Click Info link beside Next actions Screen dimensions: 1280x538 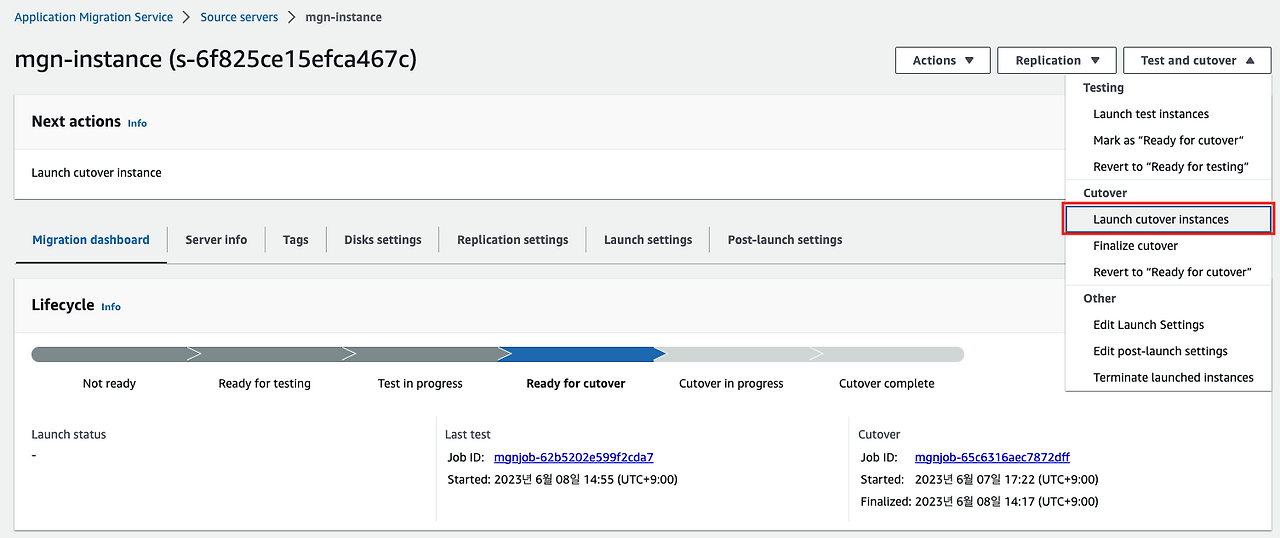(x=137, y=123)
